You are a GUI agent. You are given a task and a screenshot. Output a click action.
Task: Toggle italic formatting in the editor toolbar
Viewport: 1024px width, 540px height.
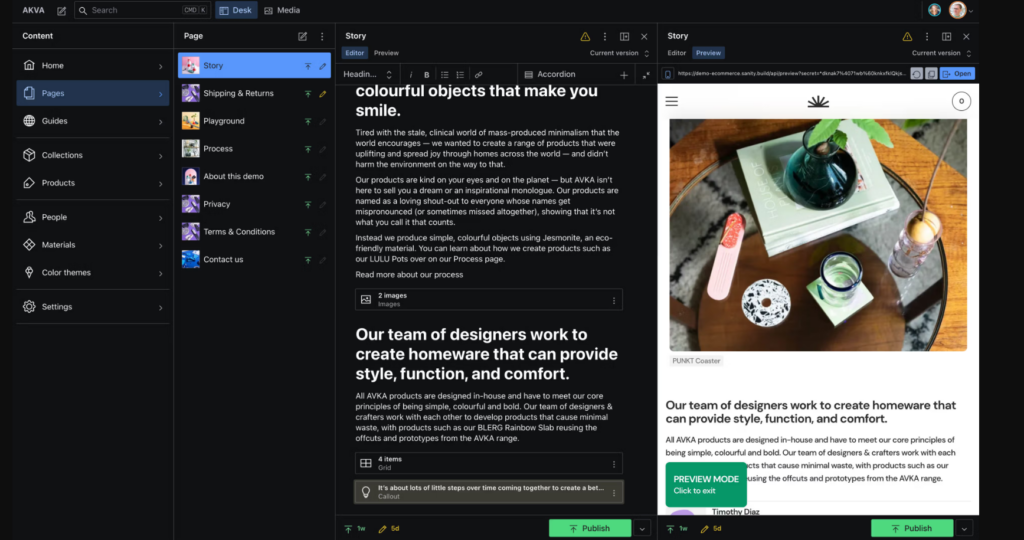(x=411, y=75)
